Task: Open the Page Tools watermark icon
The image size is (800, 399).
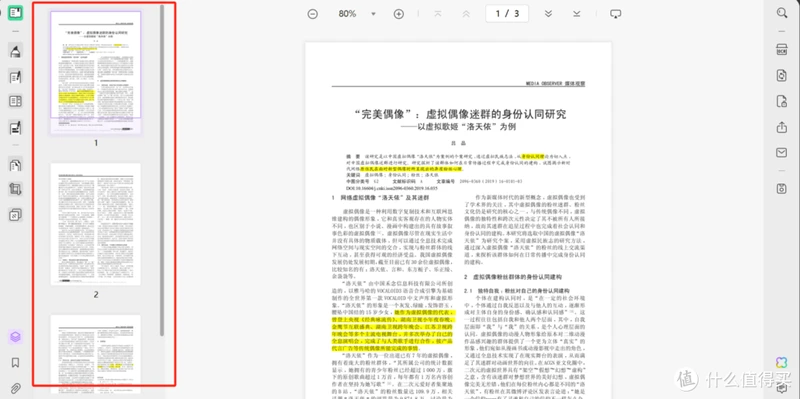Action: click(15, 215)
